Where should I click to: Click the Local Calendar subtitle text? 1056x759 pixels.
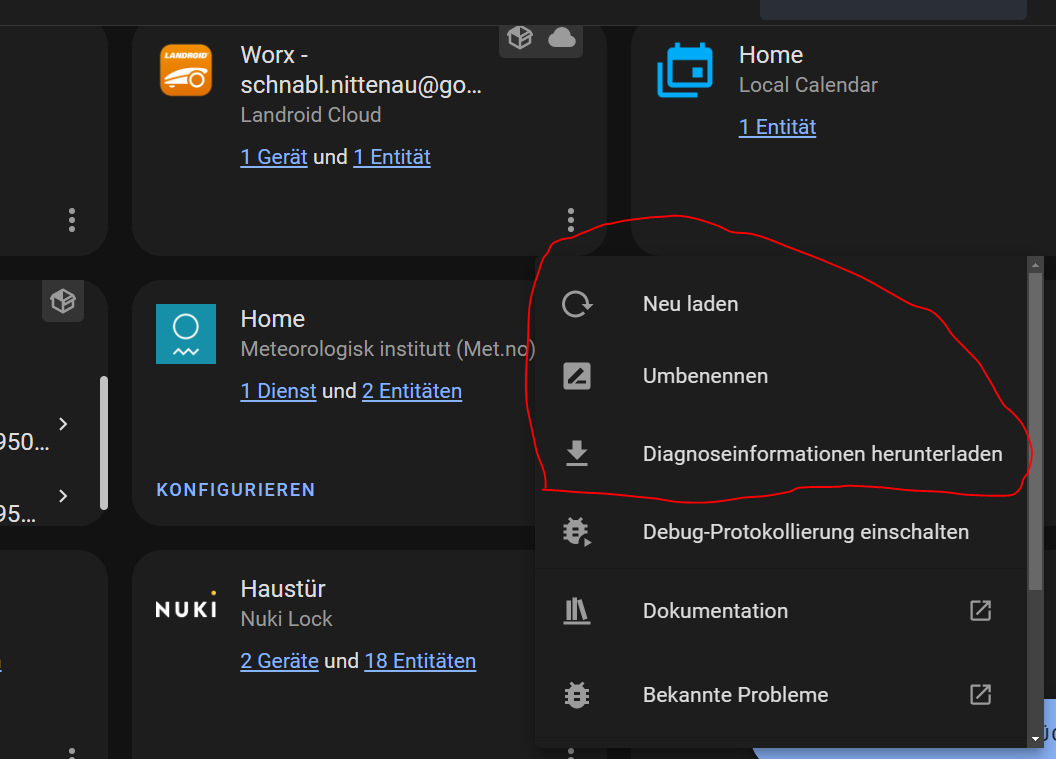pos(808,85)
